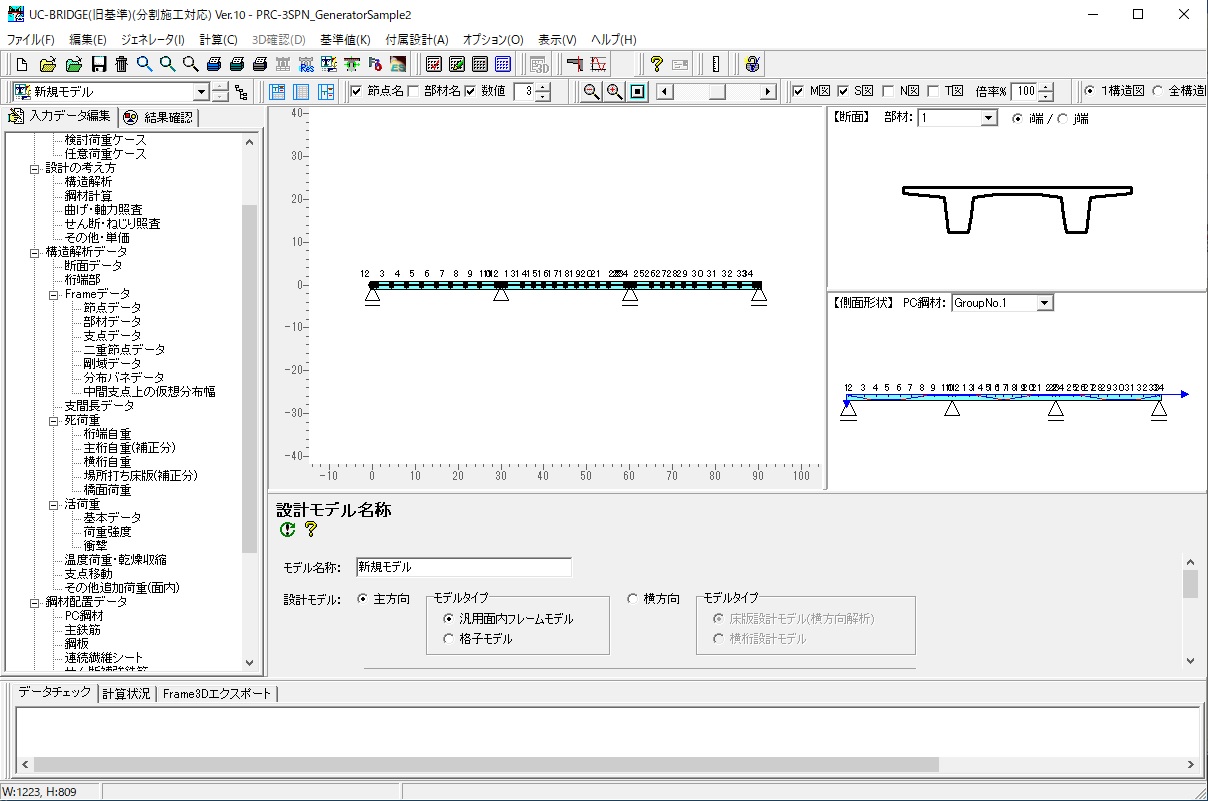
Task: Click the yellow question mark help icon
Action: (656, 65)
